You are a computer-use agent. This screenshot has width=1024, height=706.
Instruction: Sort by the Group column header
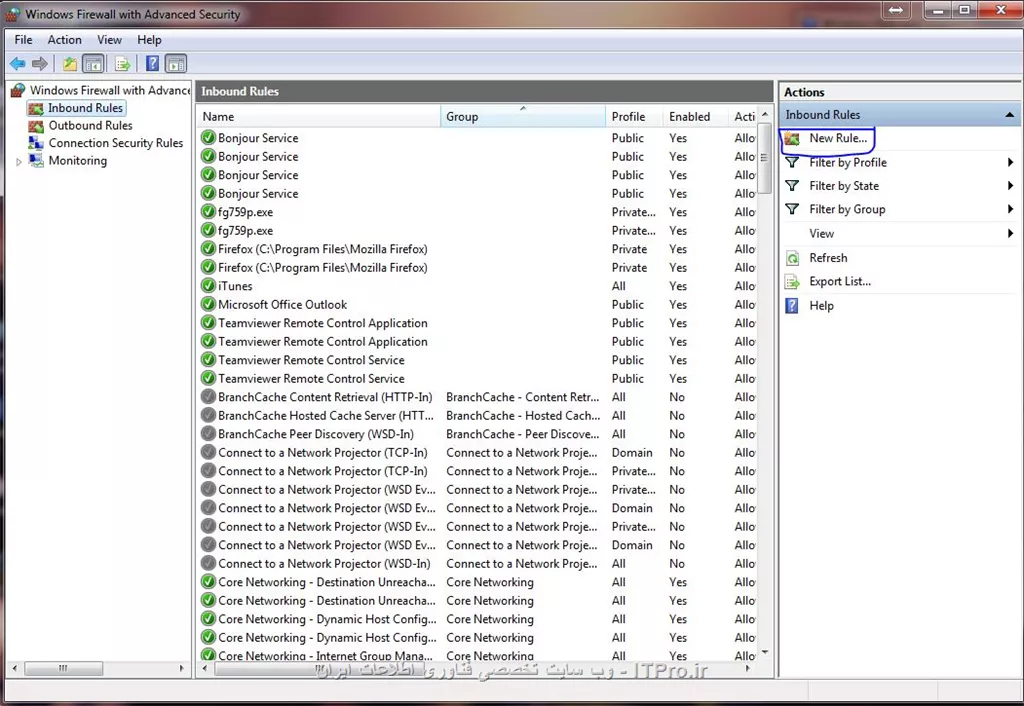click(523, 116)
